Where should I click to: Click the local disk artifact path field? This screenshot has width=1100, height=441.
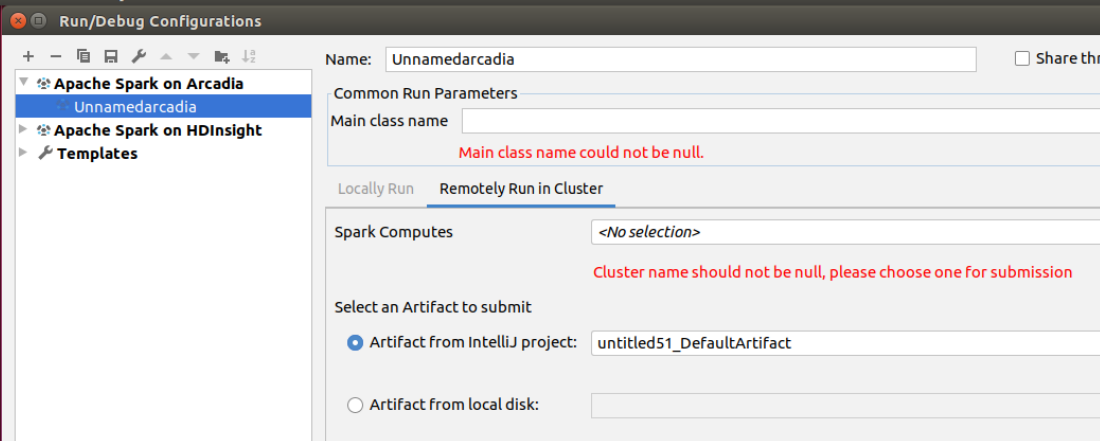[845, 405]
